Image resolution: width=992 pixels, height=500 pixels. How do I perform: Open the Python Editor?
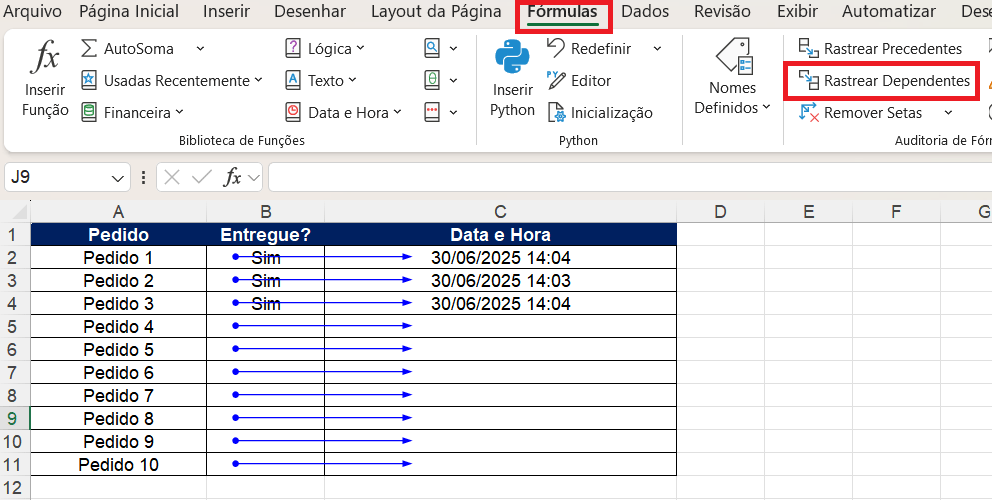tap(578, 80)
